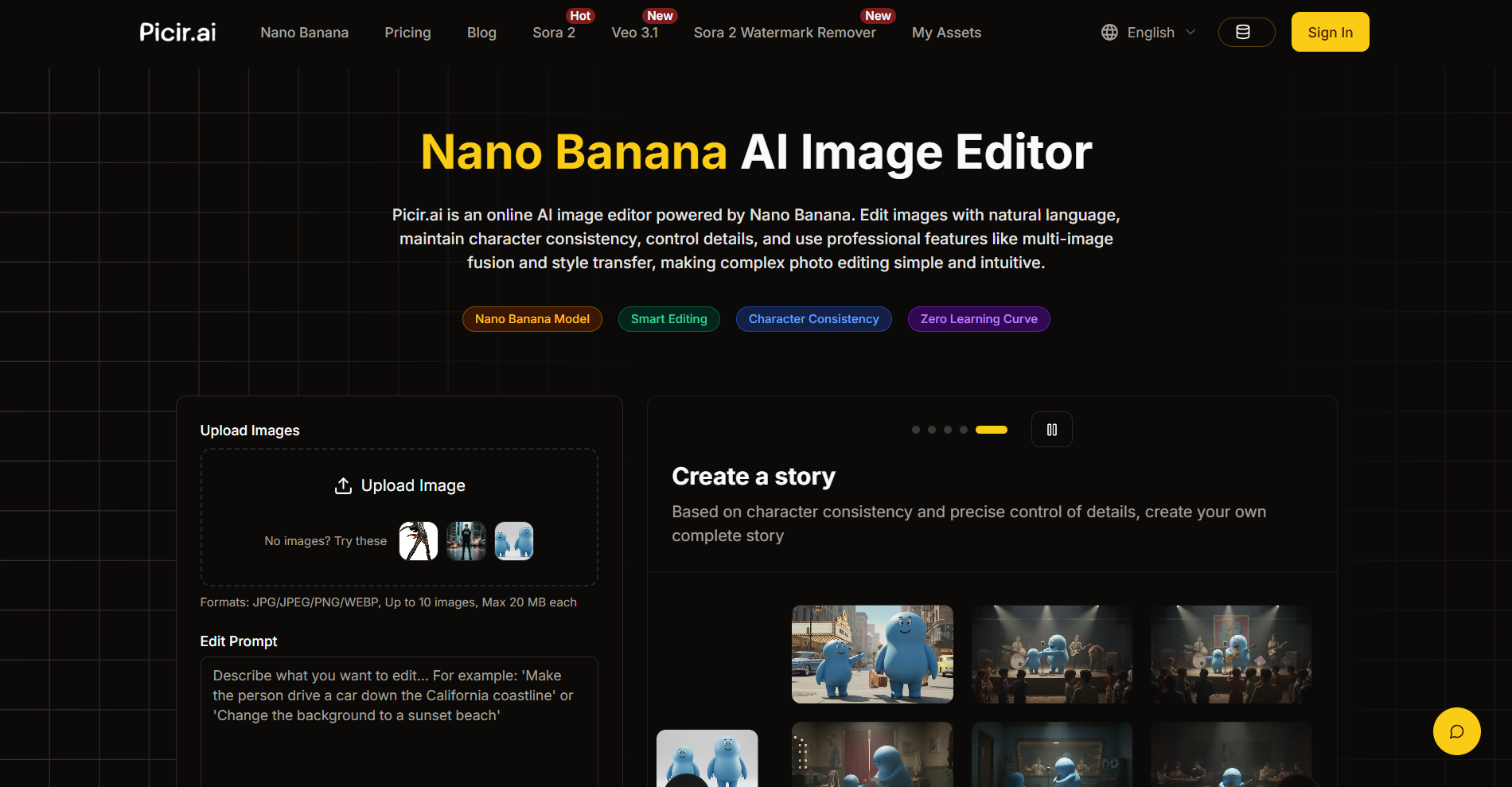The height and width of the screenshot is (787, 1512).
Task: Open the Sora 2 page
Action: (554, 33)
